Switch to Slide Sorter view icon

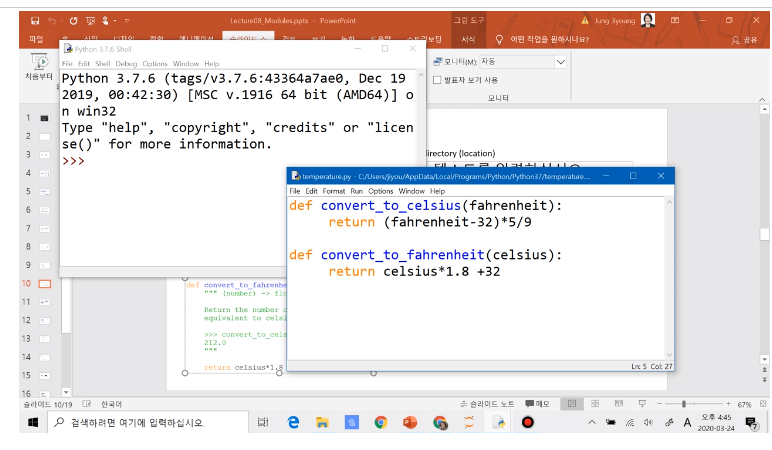(595, 404)
